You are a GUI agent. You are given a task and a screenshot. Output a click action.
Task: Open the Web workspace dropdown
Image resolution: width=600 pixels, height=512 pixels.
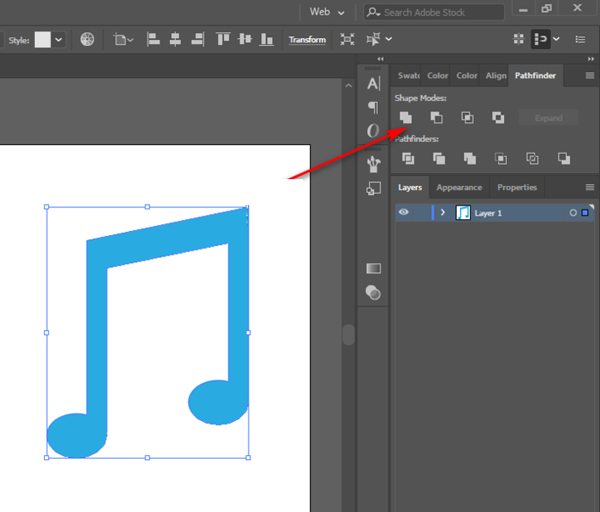click(327, 12)
